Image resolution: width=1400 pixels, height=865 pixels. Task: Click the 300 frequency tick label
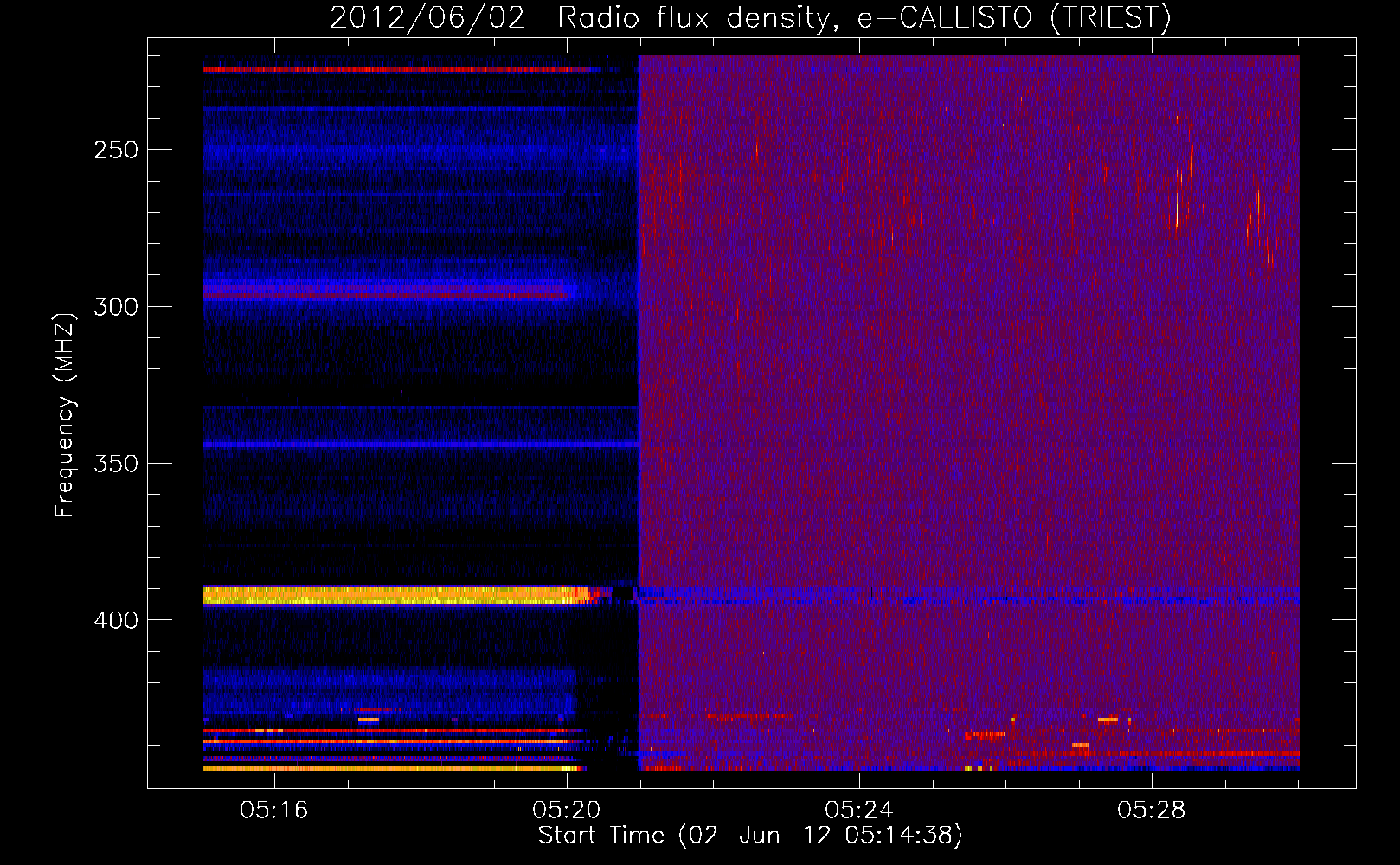click(x=116, y=307)
